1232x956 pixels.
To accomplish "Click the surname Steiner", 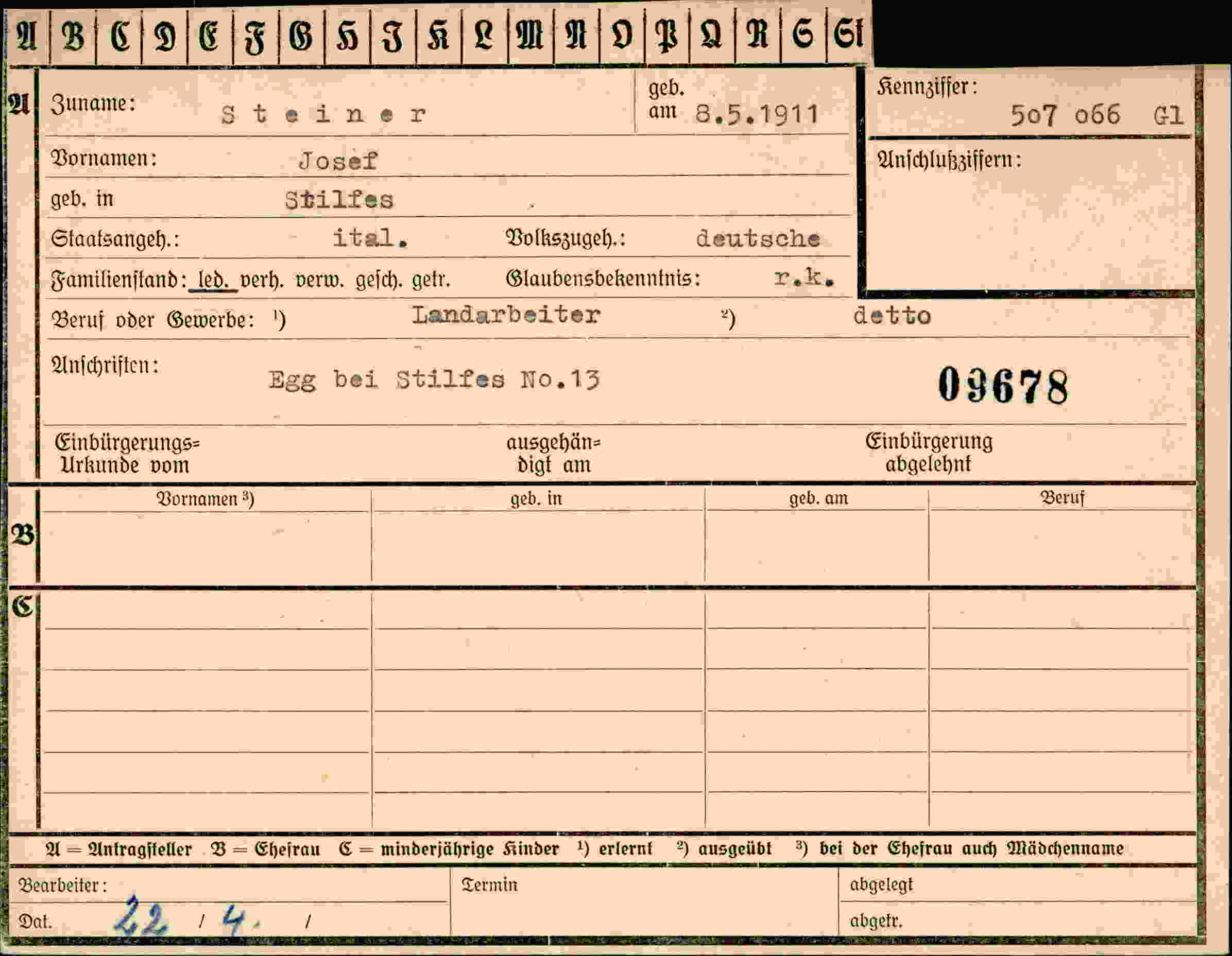I will pos(324,114).
